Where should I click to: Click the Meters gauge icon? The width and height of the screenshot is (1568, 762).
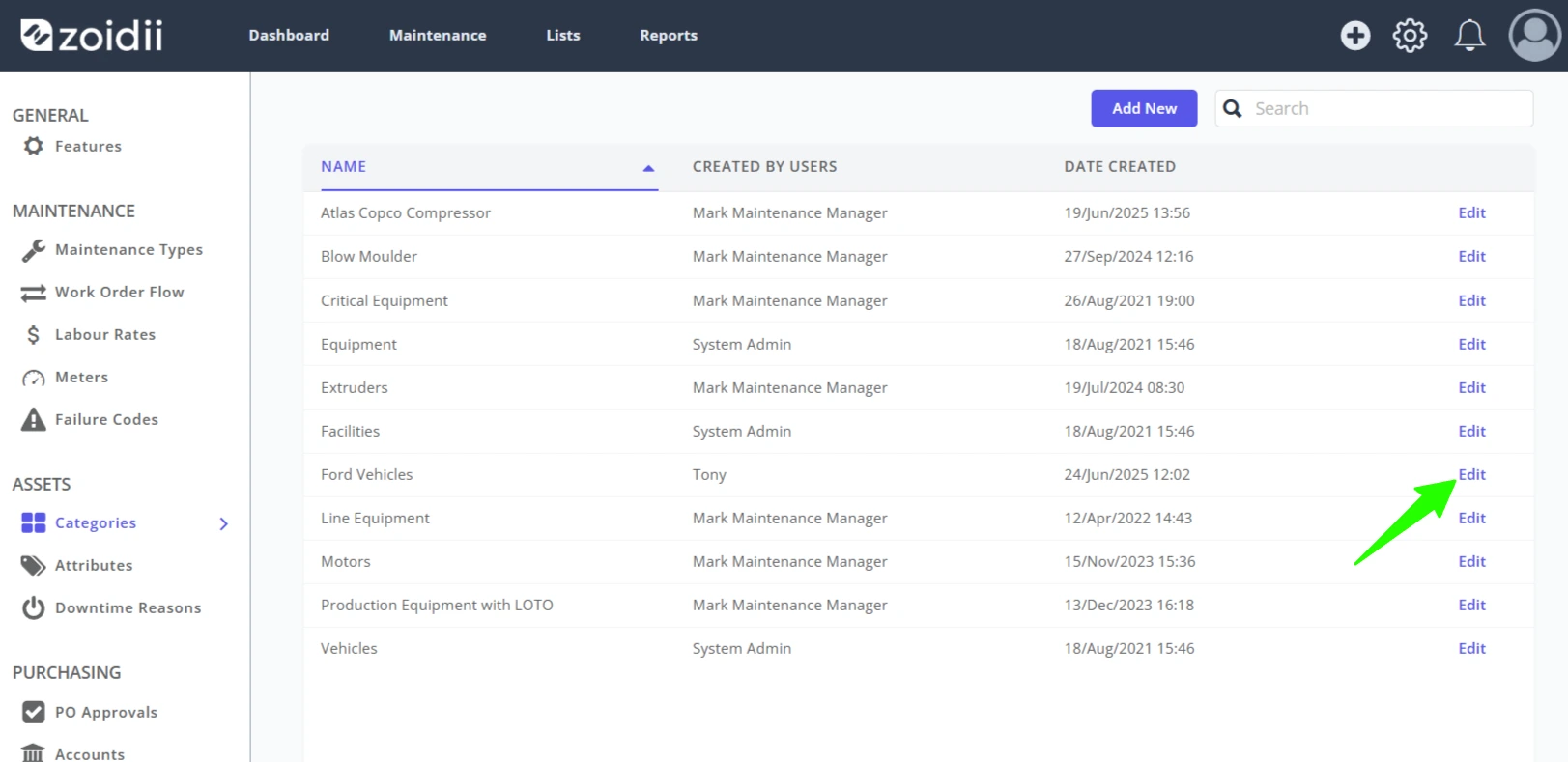pos(34,378)
